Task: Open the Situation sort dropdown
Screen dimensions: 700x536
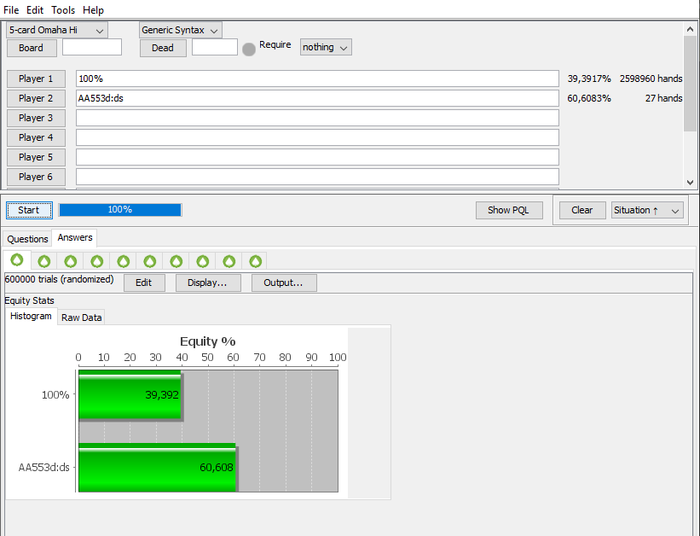Action: [x=647, y=210]
